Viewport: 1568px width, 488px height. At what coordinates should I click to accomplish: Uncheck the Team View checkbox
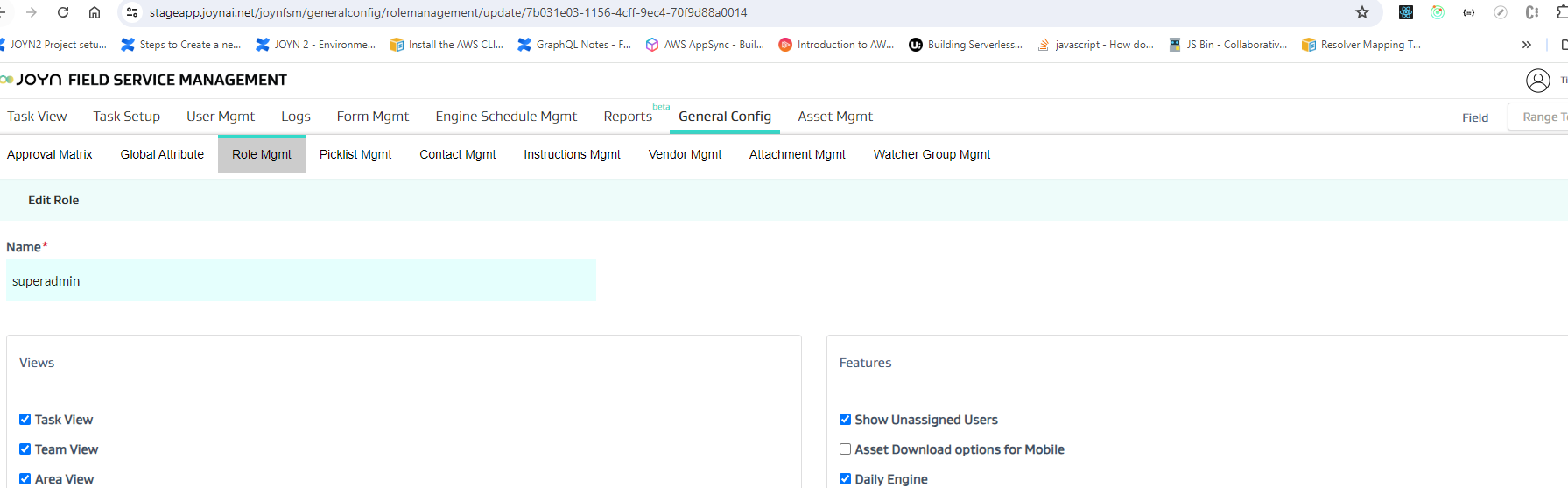(x=25, y=449)
